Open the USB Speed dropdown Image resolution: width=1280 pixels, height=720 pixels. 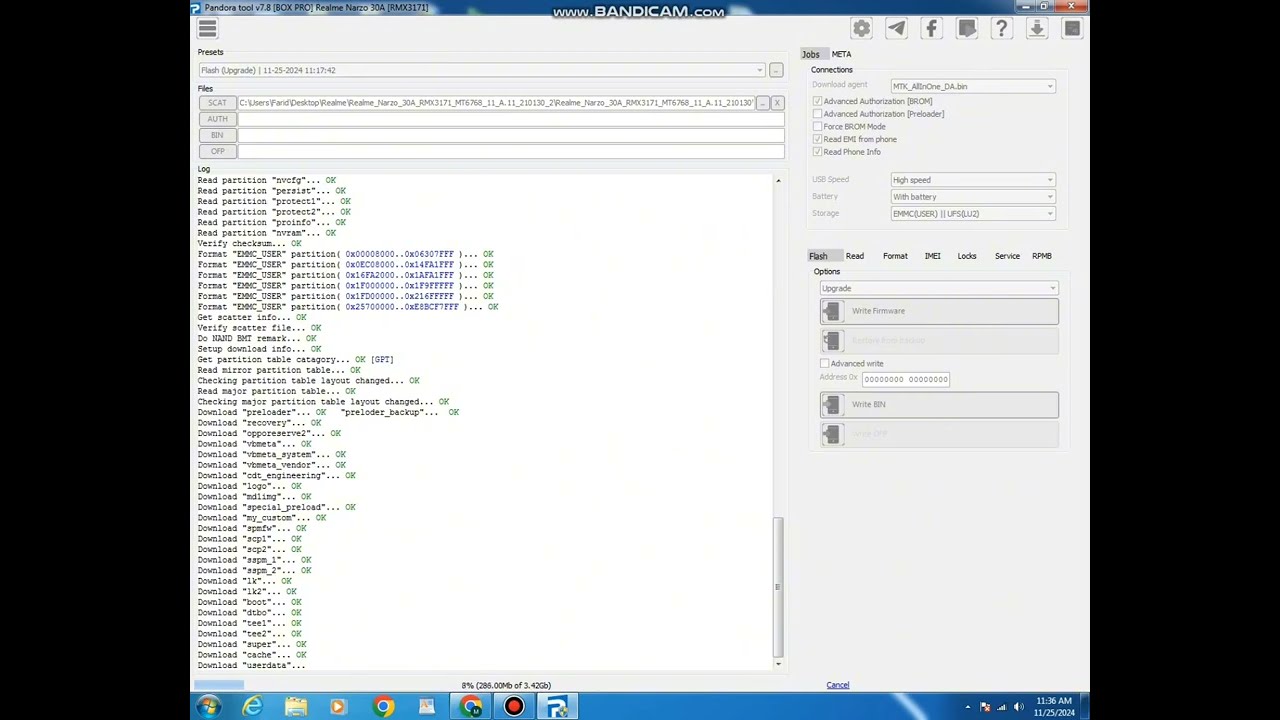pos(973,180)
